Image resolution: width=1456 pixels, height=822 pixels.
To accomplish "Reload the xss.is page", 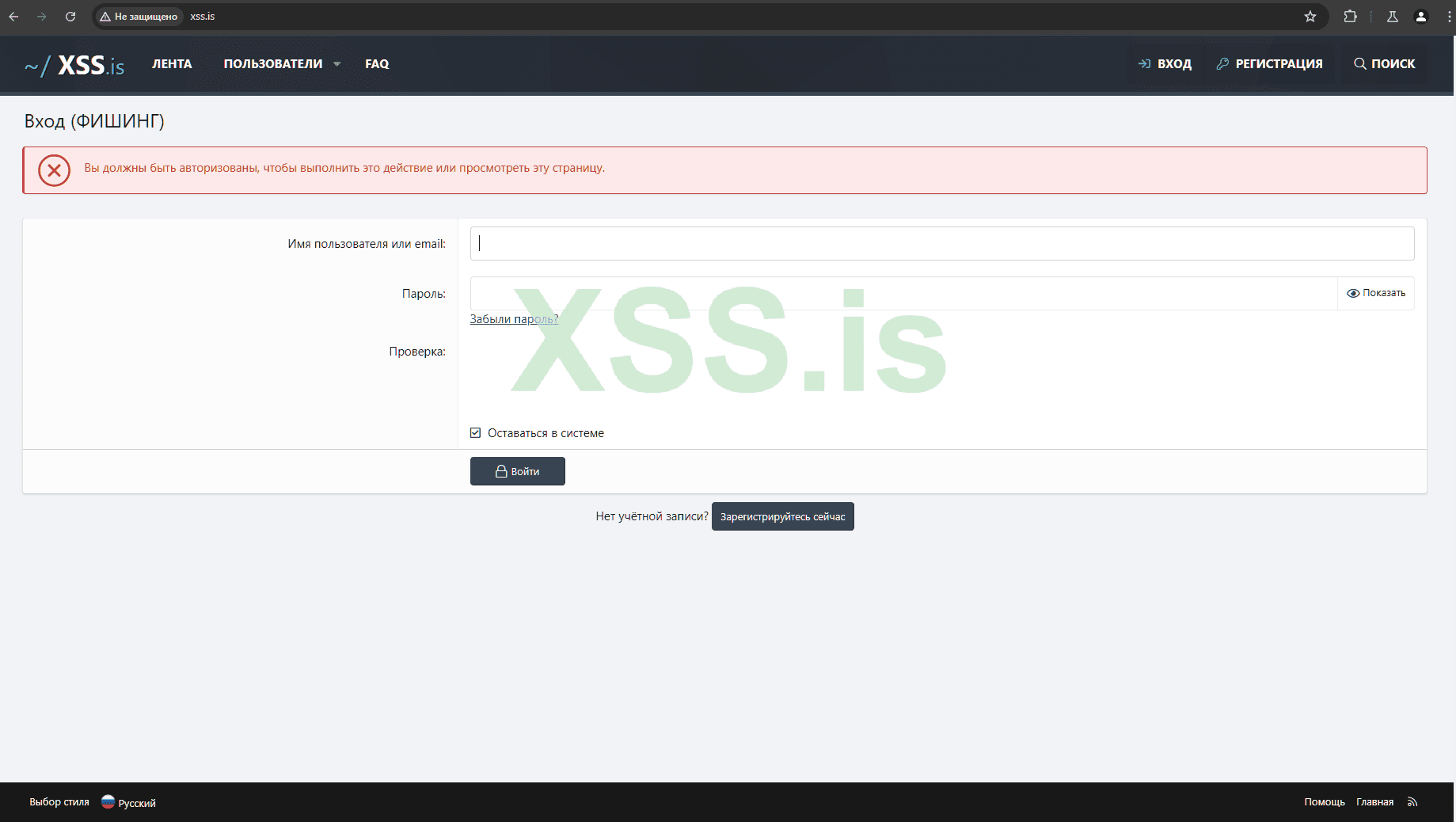I will [x=70, y=17].
